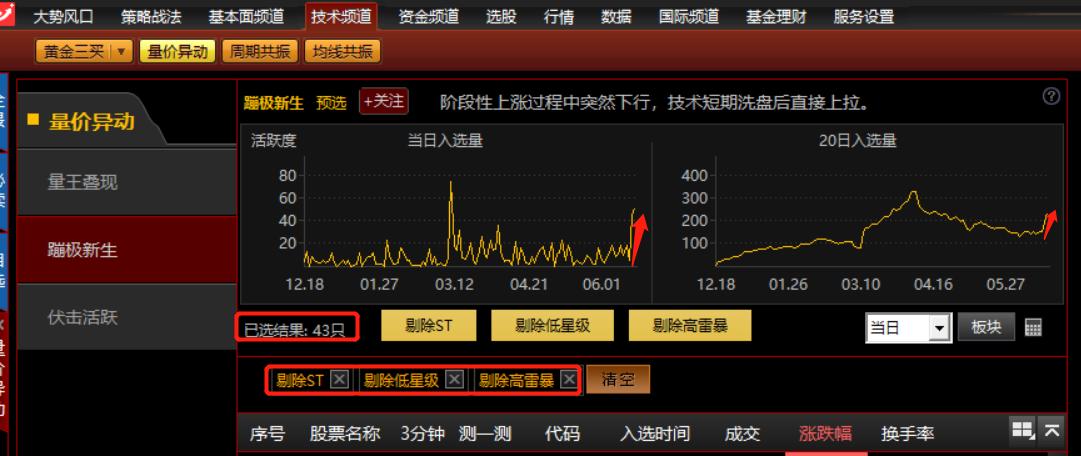This screenshot has height=456, width=1081.
Task: Open the 行情 menu
Action: coord(558,17)
